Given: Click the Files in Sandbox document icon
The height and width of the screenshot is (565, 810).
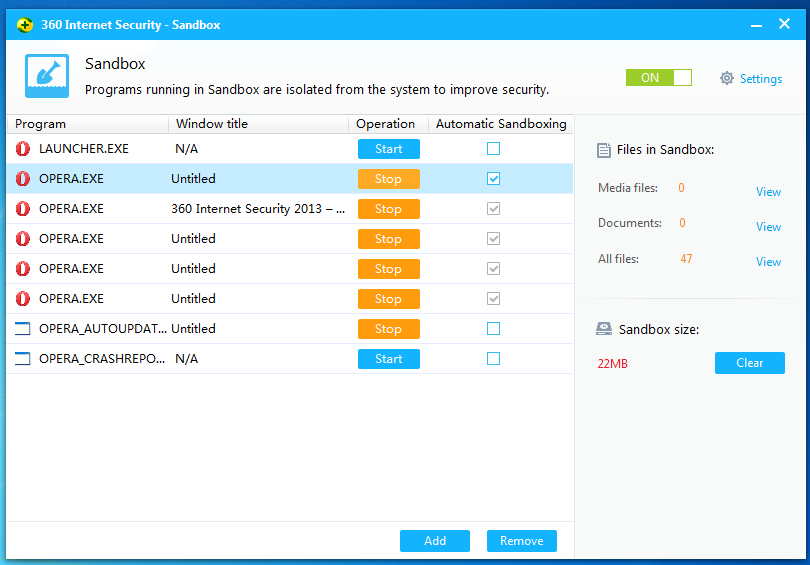Looking at the screenshot, I should coord(603,150).
